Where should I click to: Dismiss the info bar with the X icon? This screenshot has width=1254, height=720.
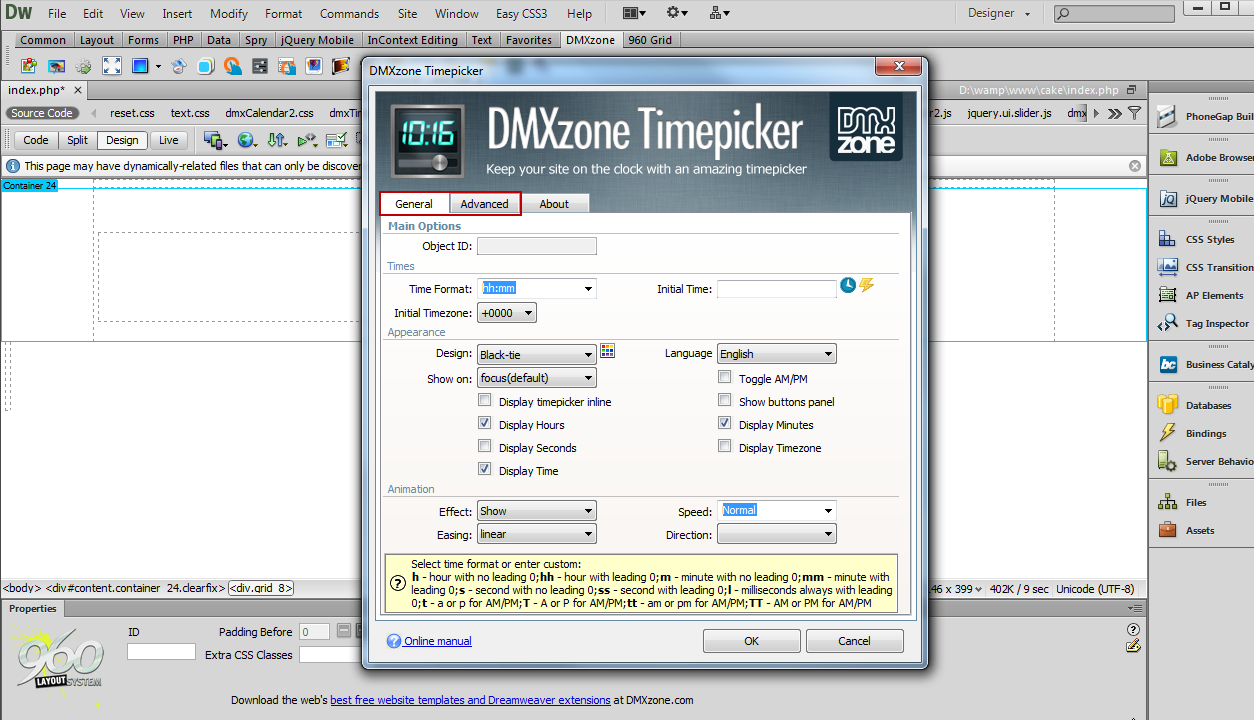coord(1135,166)
